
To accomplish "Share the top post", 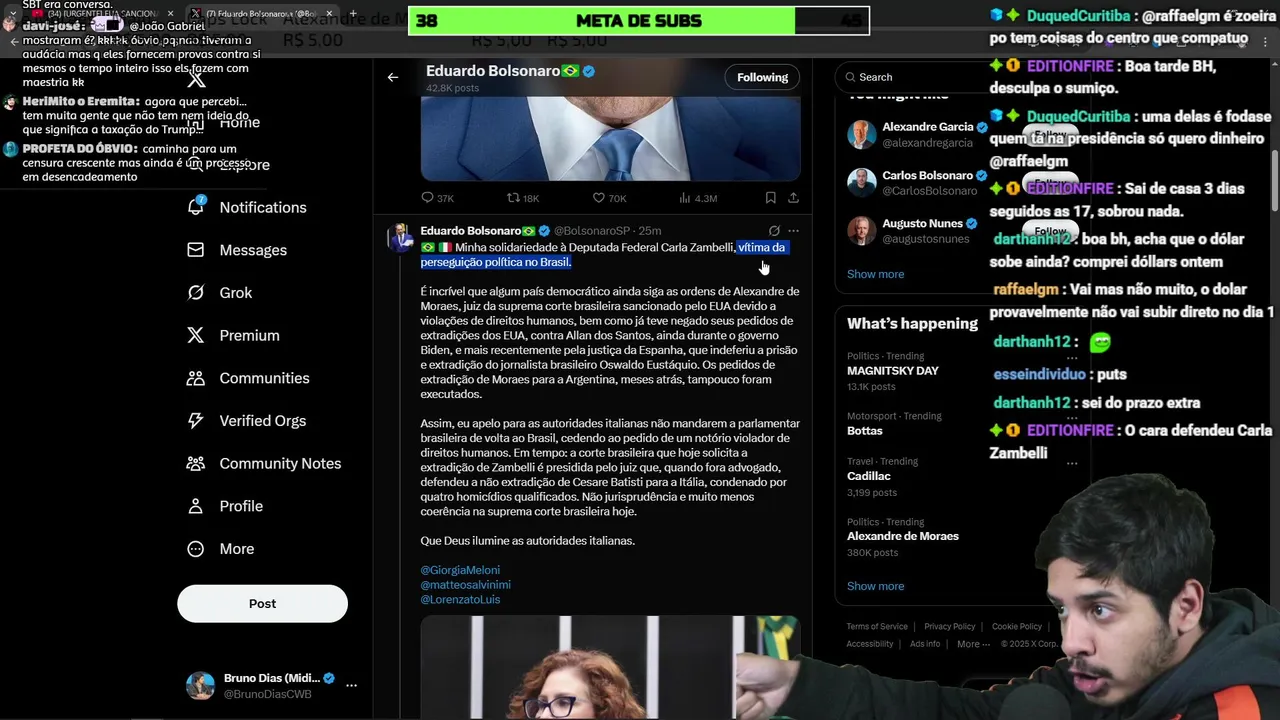I will click(x=793, y=198).
